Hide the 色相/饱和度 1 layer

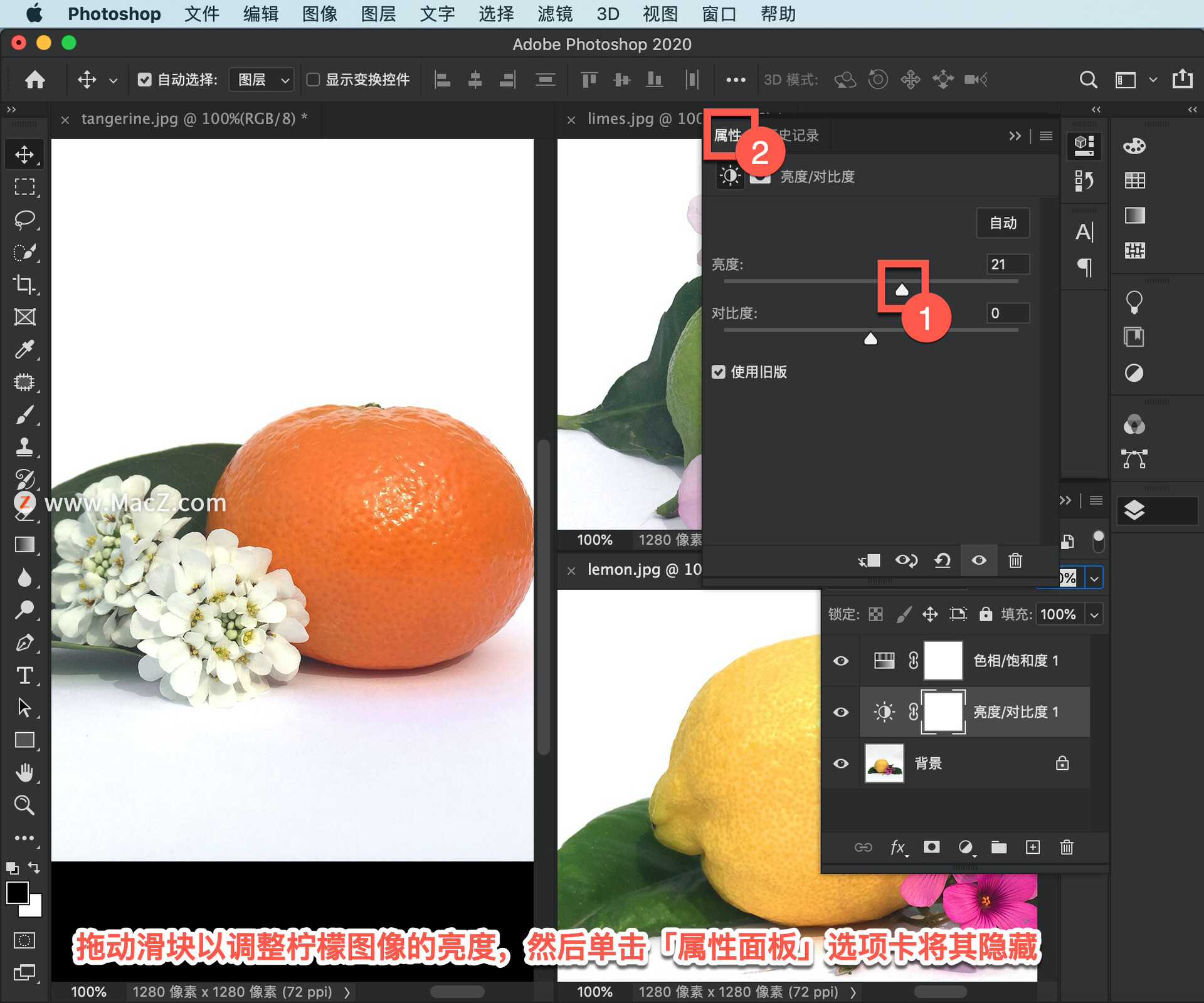[841, 661]
